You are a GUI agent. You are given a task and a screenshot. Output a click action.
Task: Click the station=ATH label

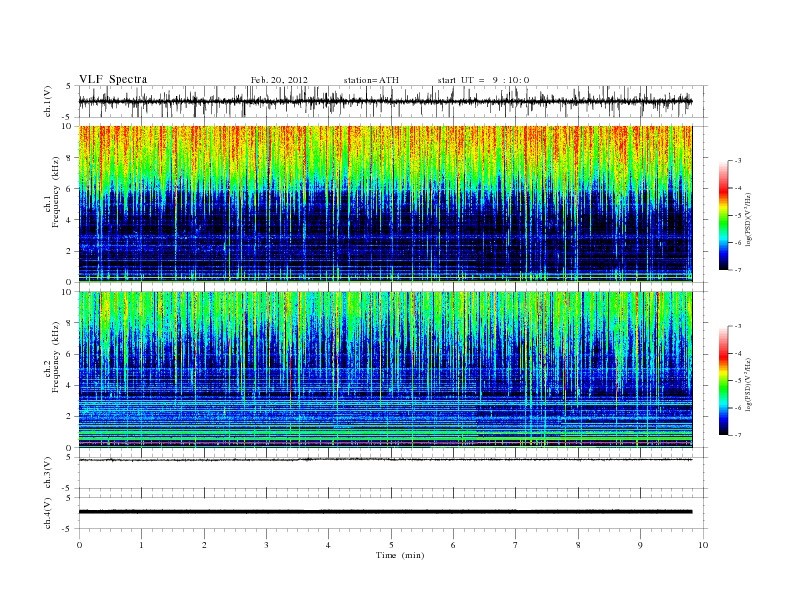[x=371, y=80]
